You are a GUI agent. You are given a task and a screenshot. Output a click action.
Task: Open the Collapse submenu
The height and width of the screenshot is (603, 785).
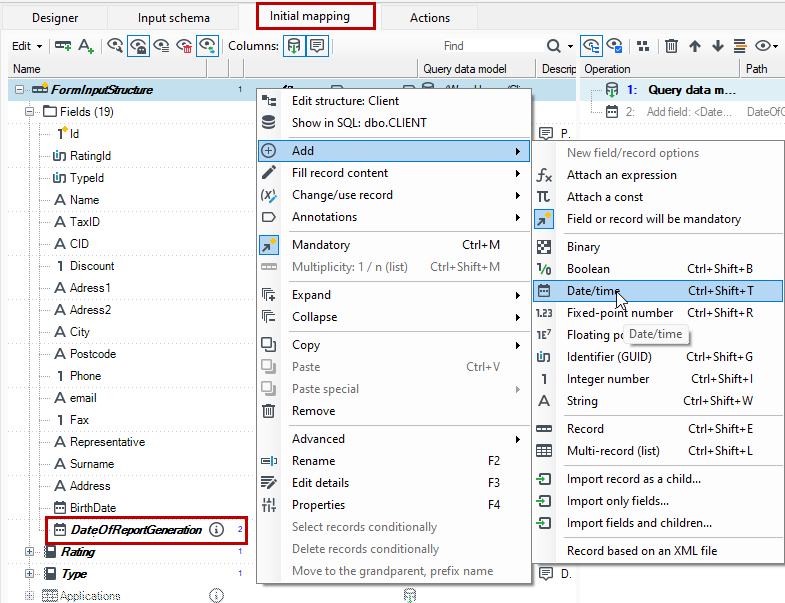click(x=394, y=317)
